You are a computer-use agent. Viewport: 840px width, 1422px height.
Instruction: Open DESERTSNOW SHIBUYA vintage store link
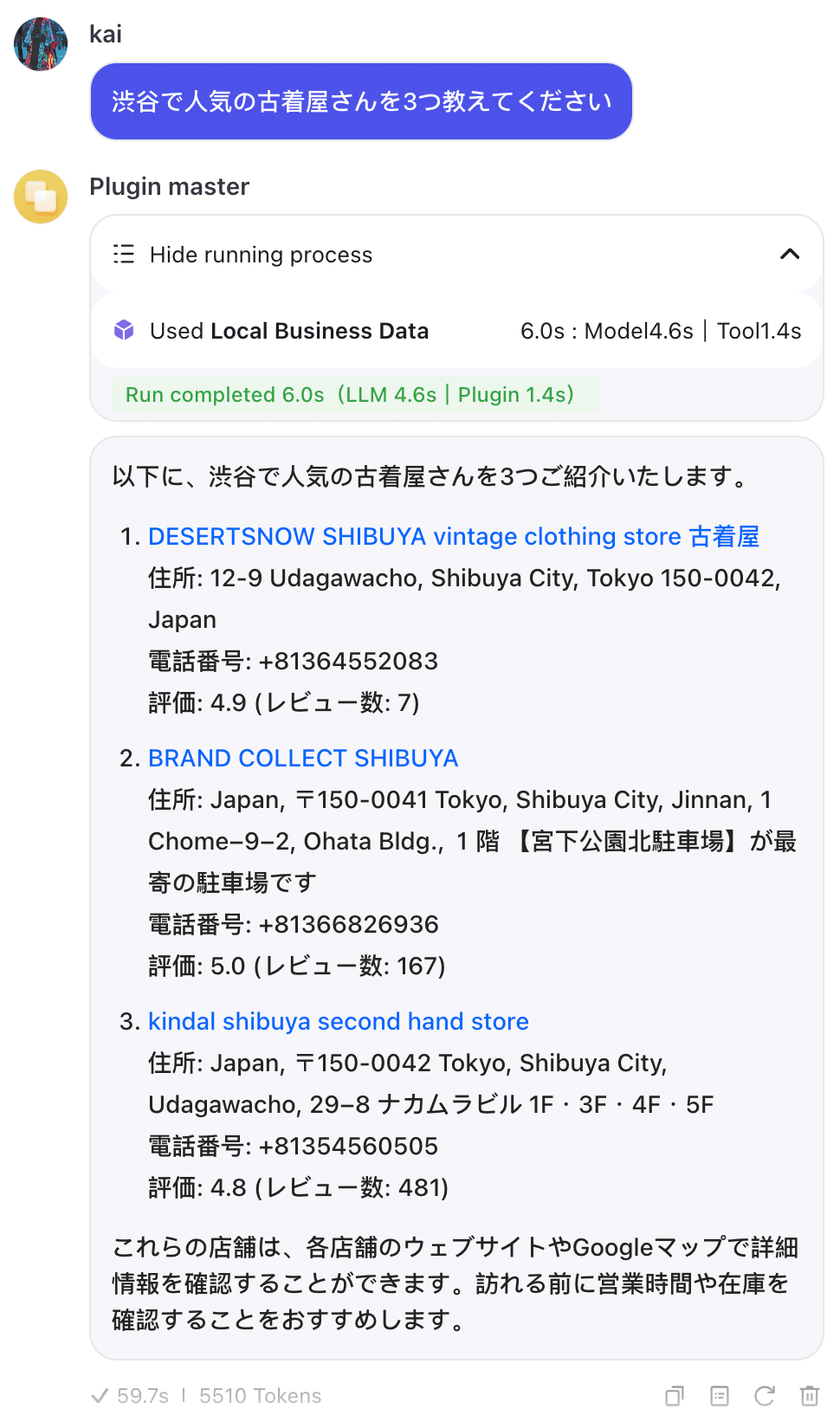coord(453,537)
